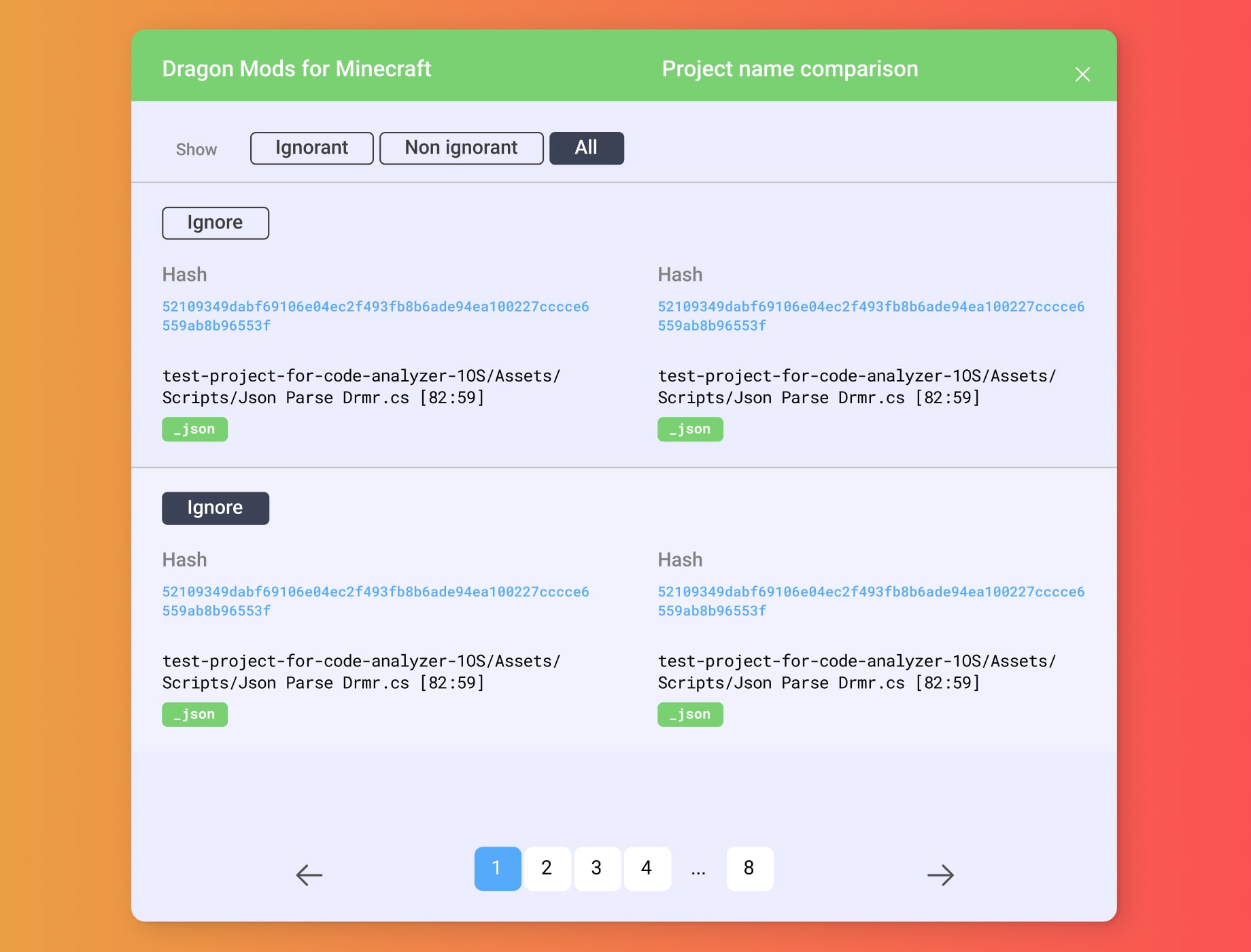Image resolution: width=1251 pixels, height=952 pixels.
Task: Click the _json tag under the bottom-right file path
Action: (x=689, y=714)
